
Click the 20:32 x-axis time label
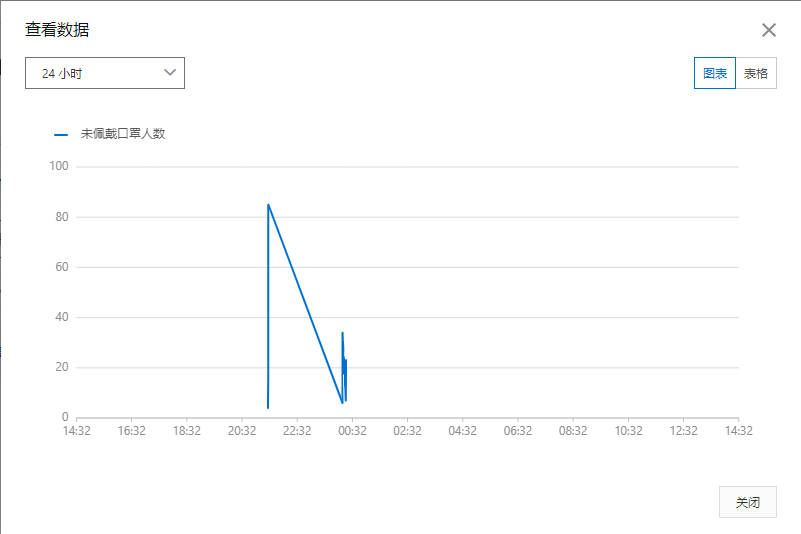(x=242, y=430)
